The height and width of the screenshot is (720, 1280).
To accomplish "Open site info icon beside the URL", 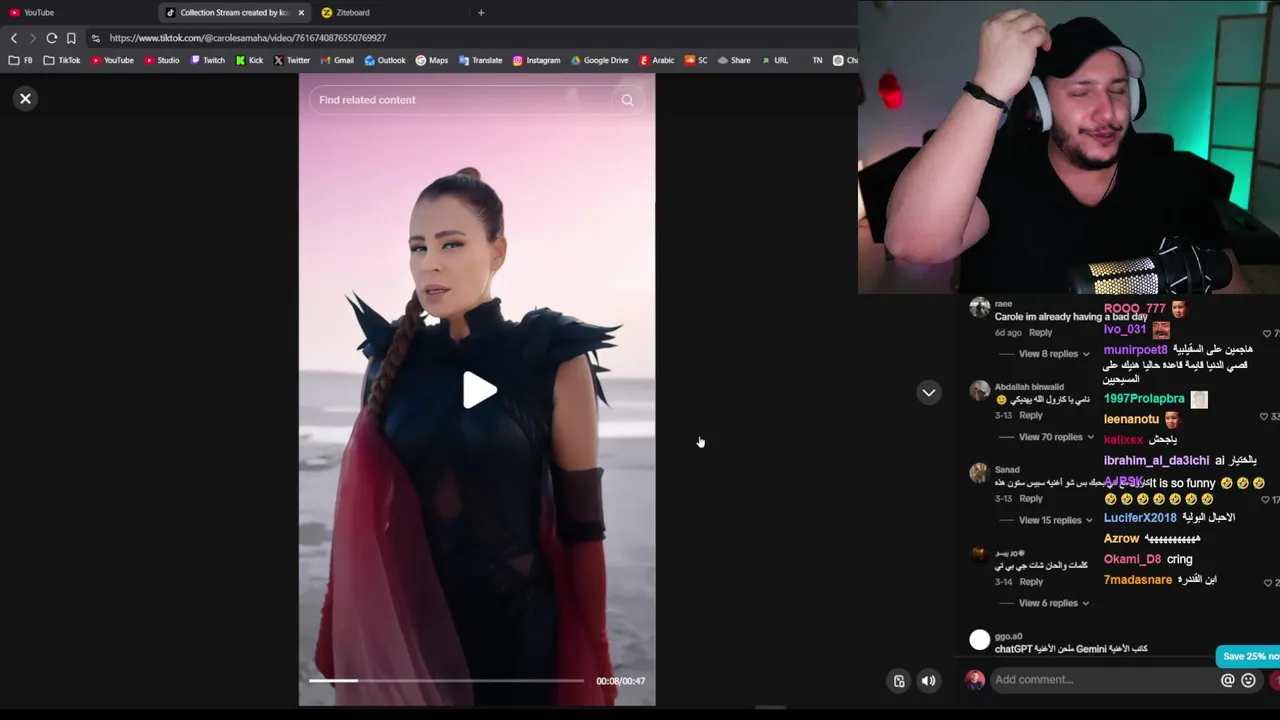I will click(x=95, y=38).
